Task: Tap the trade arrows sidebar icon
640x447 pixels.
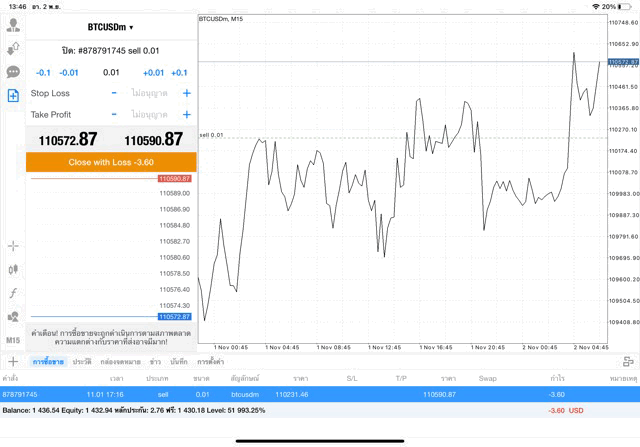Action: 13,49
